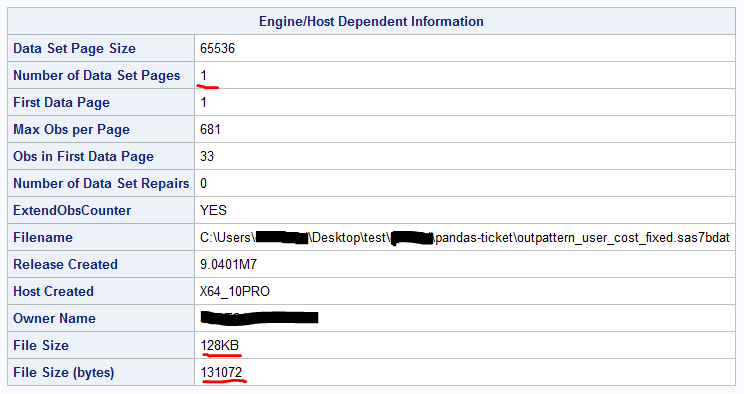Select the Obs in First Data Page label
744x394 pixels.
click(x=84, y=157)
